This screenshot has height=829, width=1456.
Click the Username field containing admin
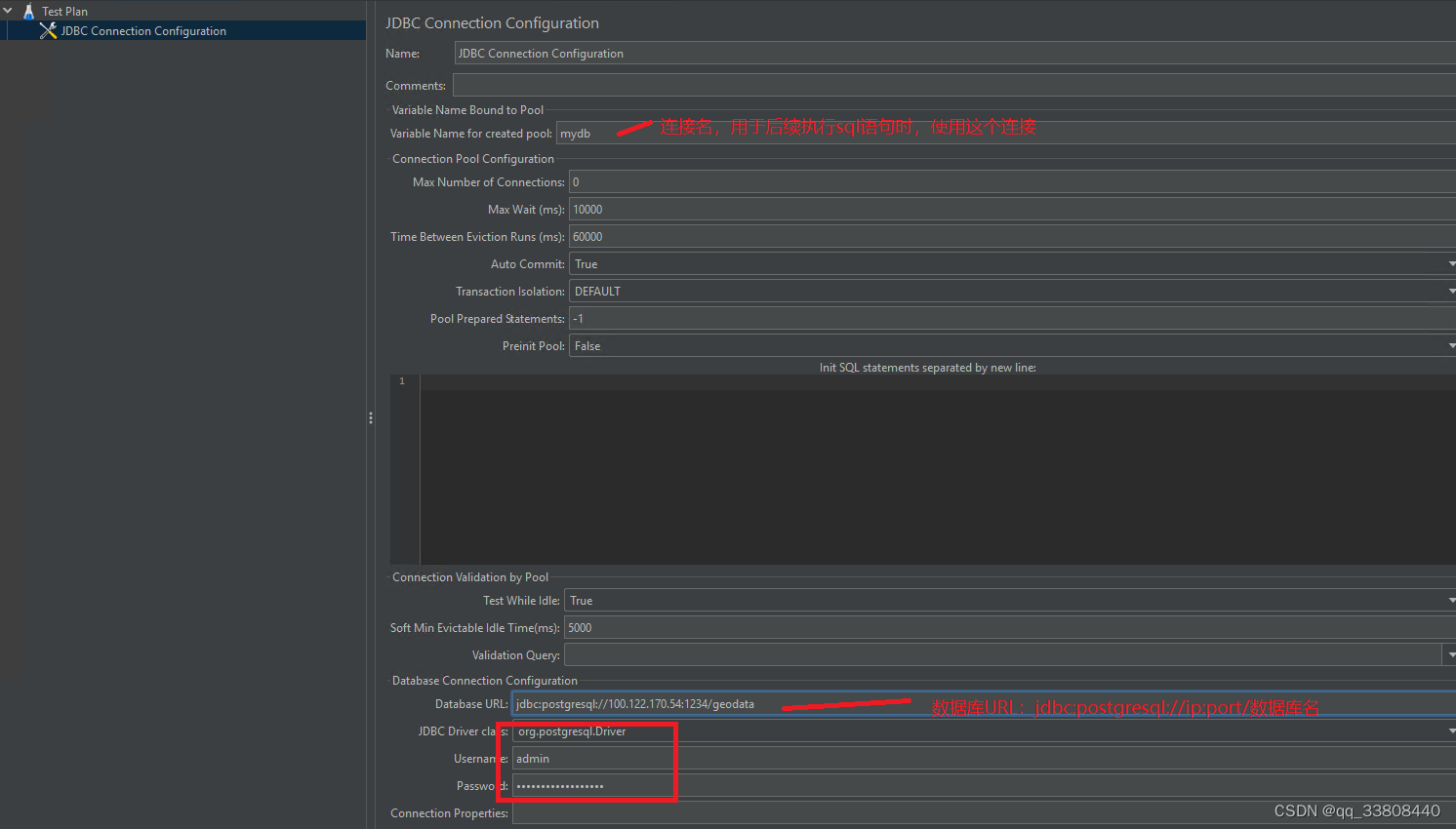984,759
